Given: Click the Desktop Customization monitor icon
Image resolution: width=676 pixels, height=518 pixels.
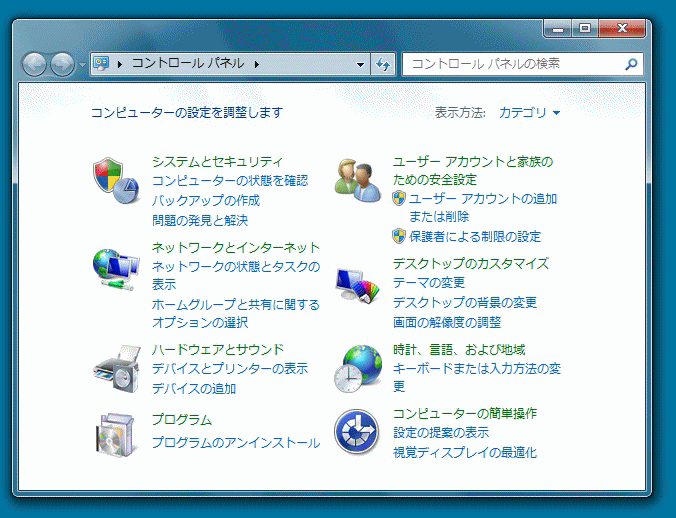Looking at the screenshot, I should [358, 285].
